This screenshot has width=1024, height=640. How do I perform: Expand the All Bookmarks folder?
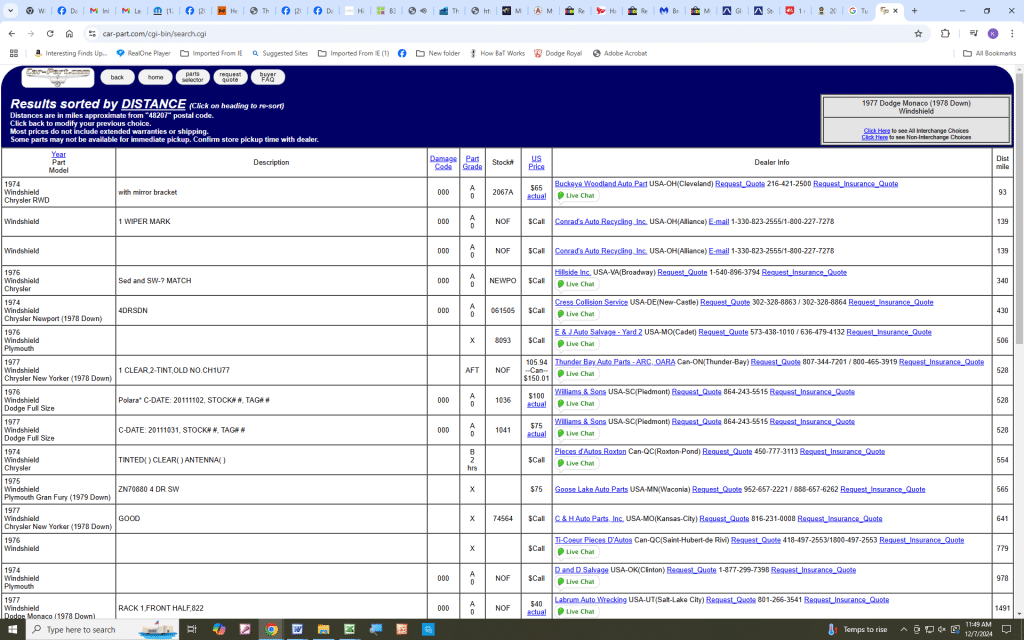coord(989,53)
